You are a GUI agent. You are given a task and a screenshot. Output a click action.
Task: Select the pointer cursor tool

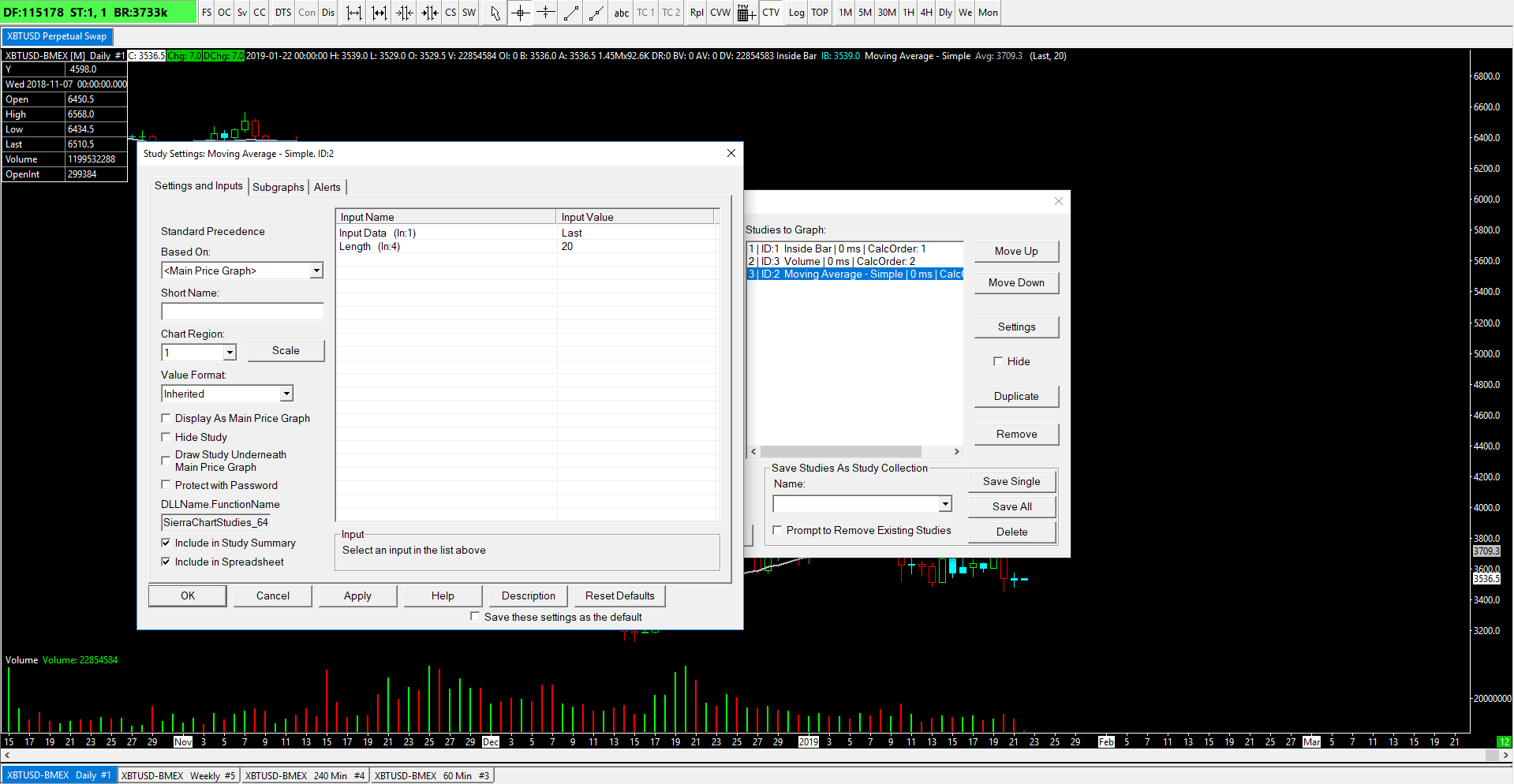495,13
